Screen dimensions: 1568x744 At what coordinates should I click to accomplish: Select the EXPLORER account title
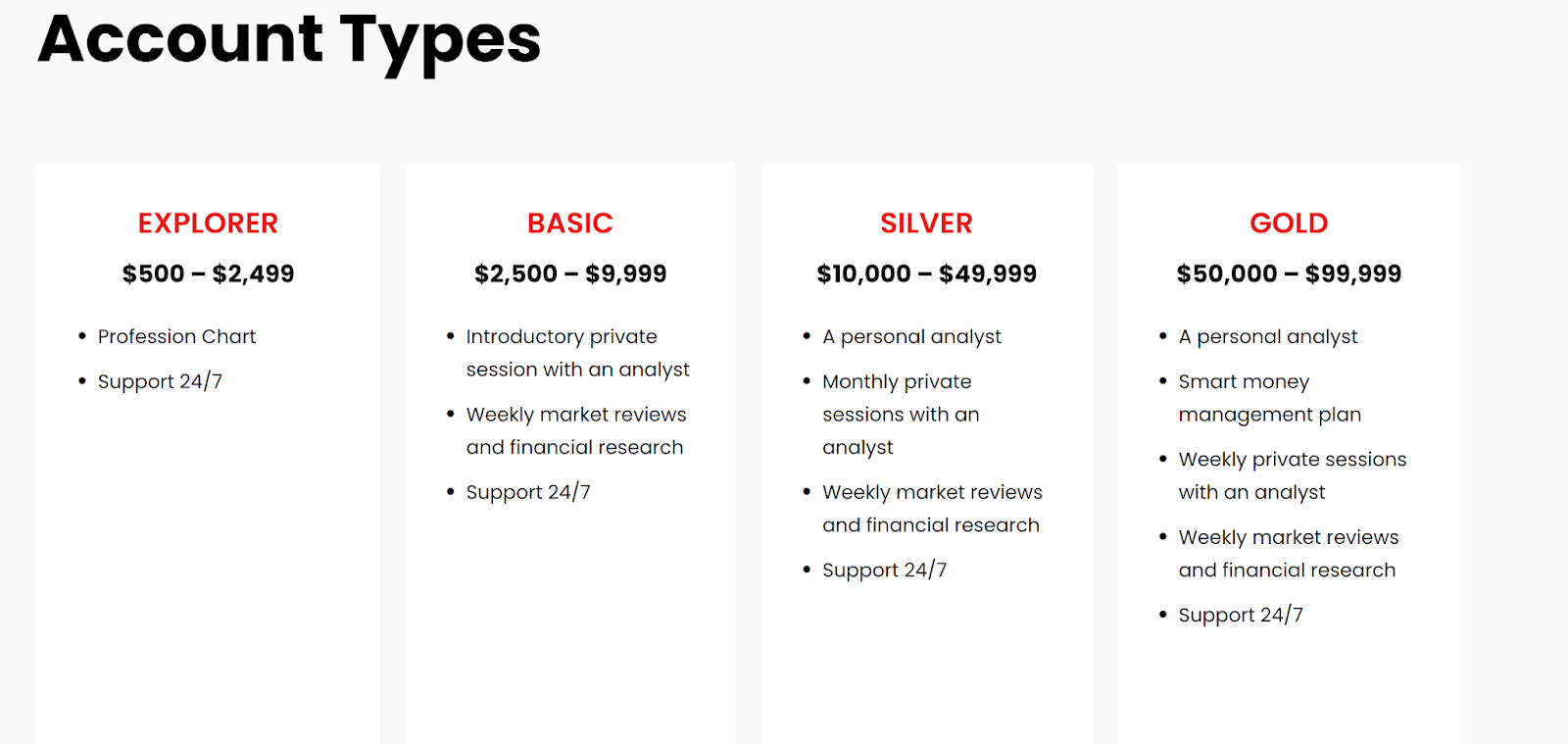tap(208, 223)
